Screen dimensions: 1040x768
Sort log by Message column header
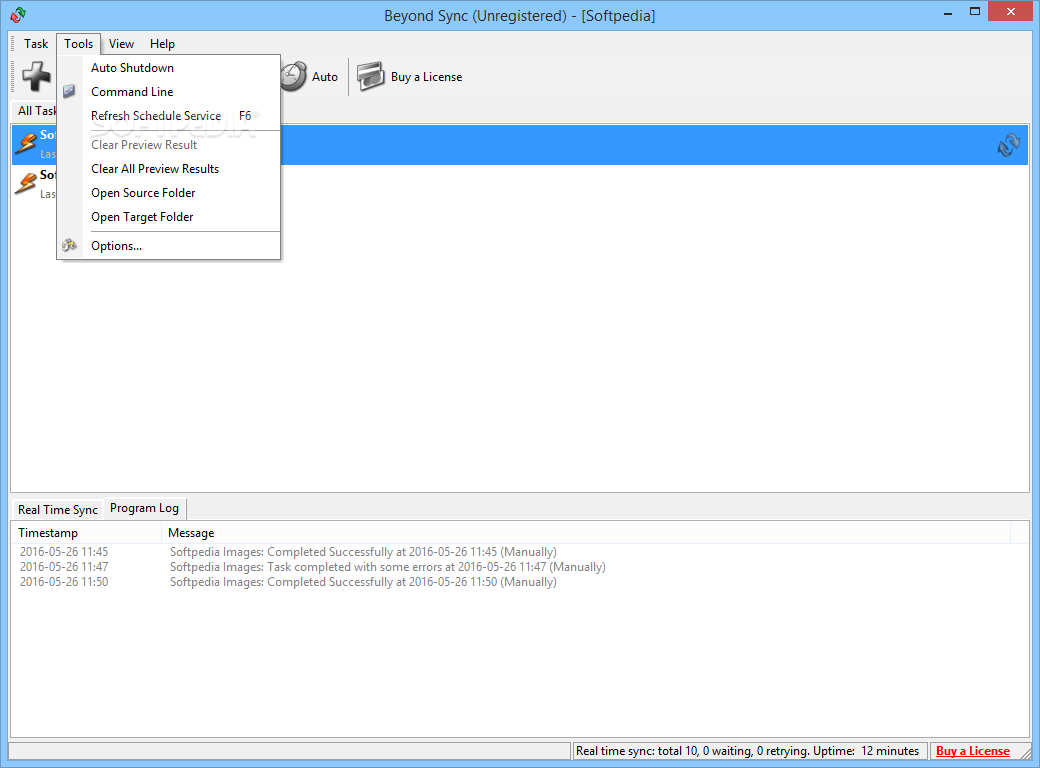point(586,533)
